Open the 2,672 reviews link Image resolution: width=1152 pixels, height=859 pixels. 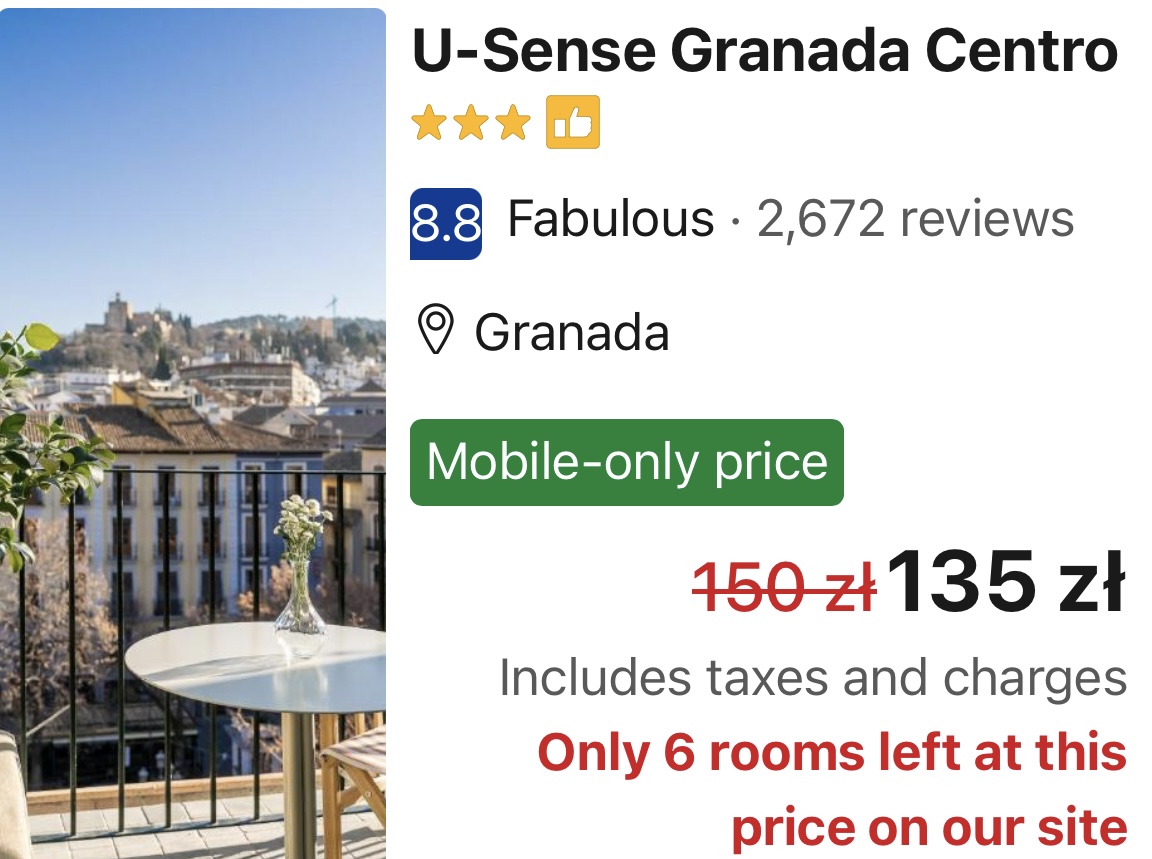[x=915, y=218]
